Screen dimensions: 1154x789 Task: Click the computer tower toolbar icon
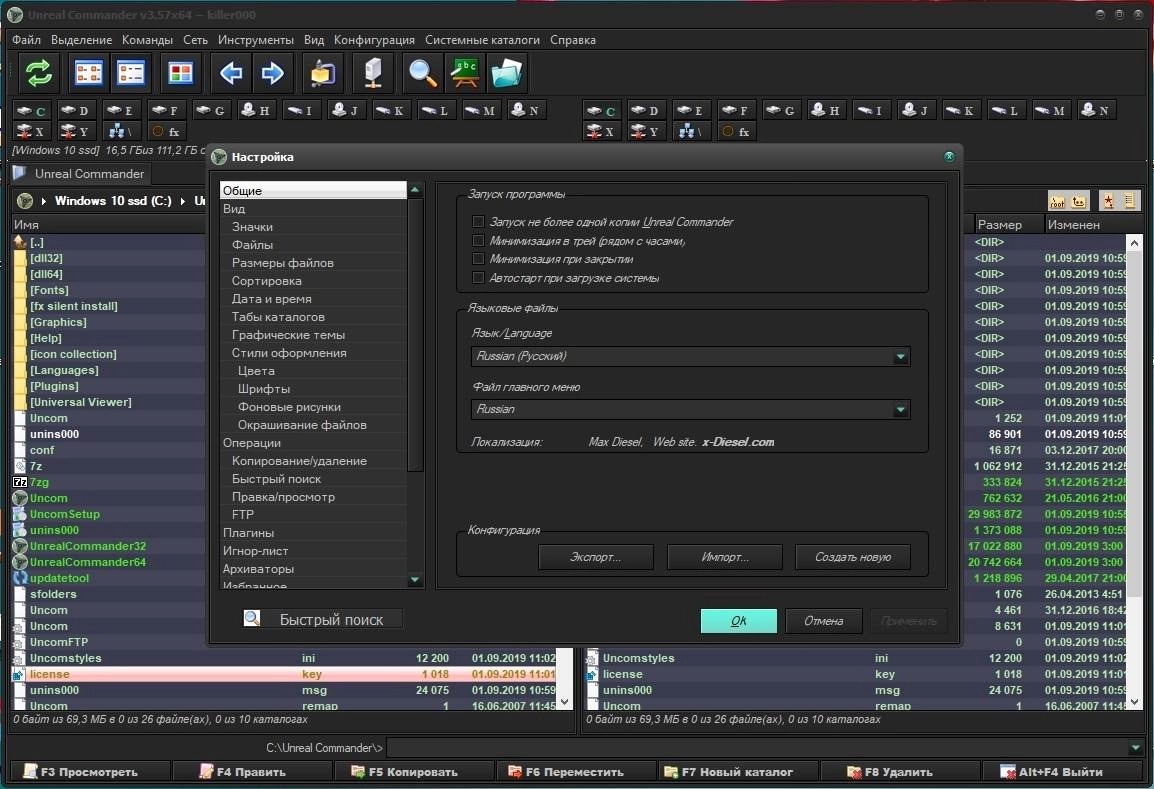tap(373, 73)
